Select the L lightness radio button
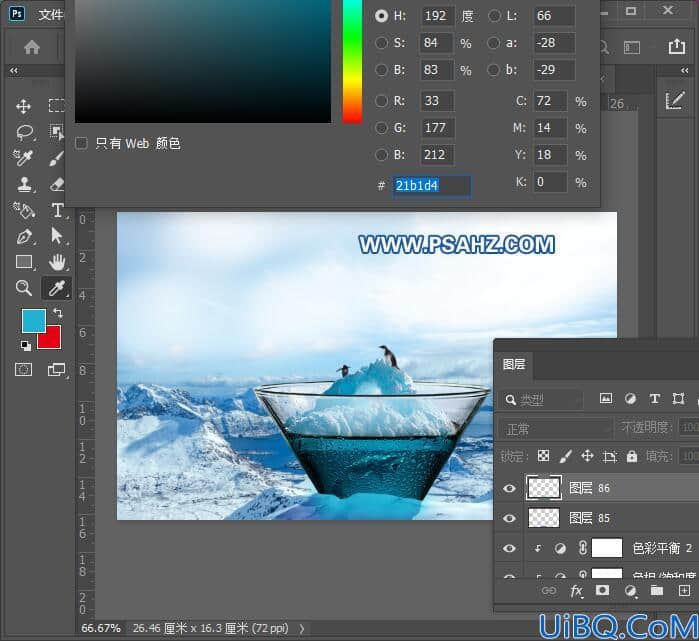 (494, 16)
